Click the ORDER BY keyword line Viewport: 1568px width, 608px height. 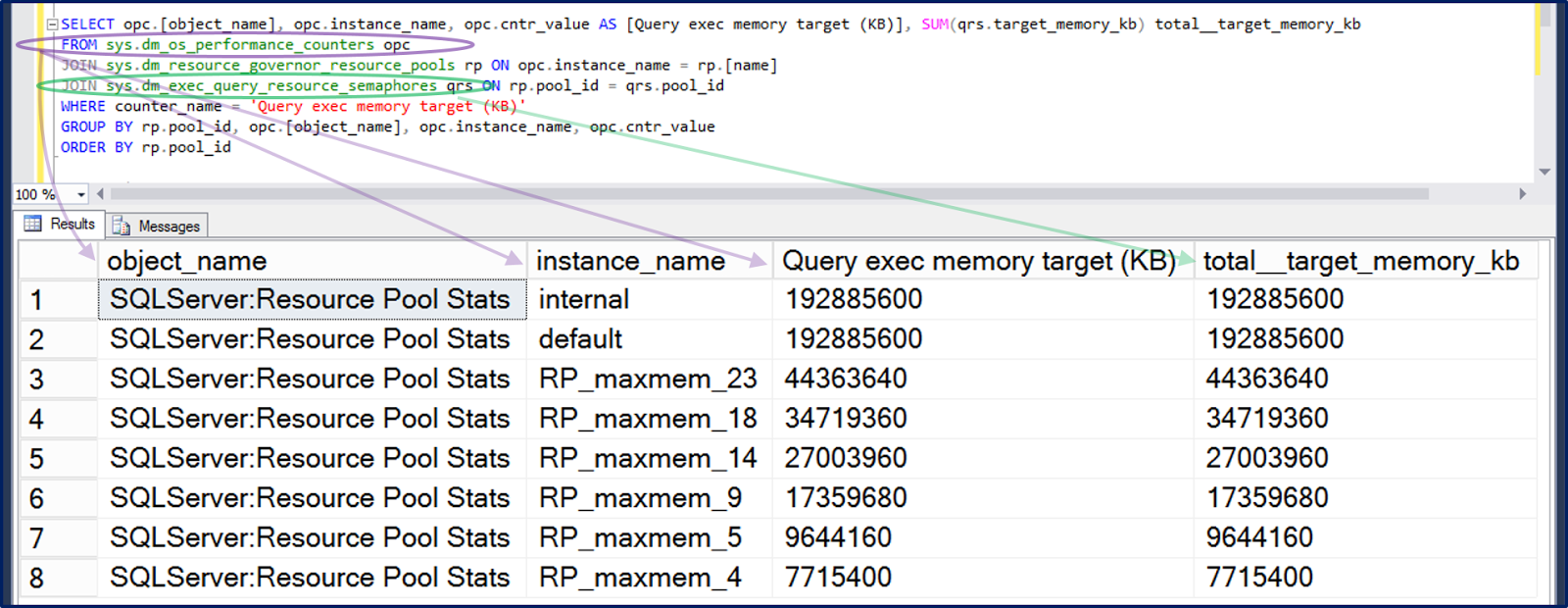tap(96, 148)
